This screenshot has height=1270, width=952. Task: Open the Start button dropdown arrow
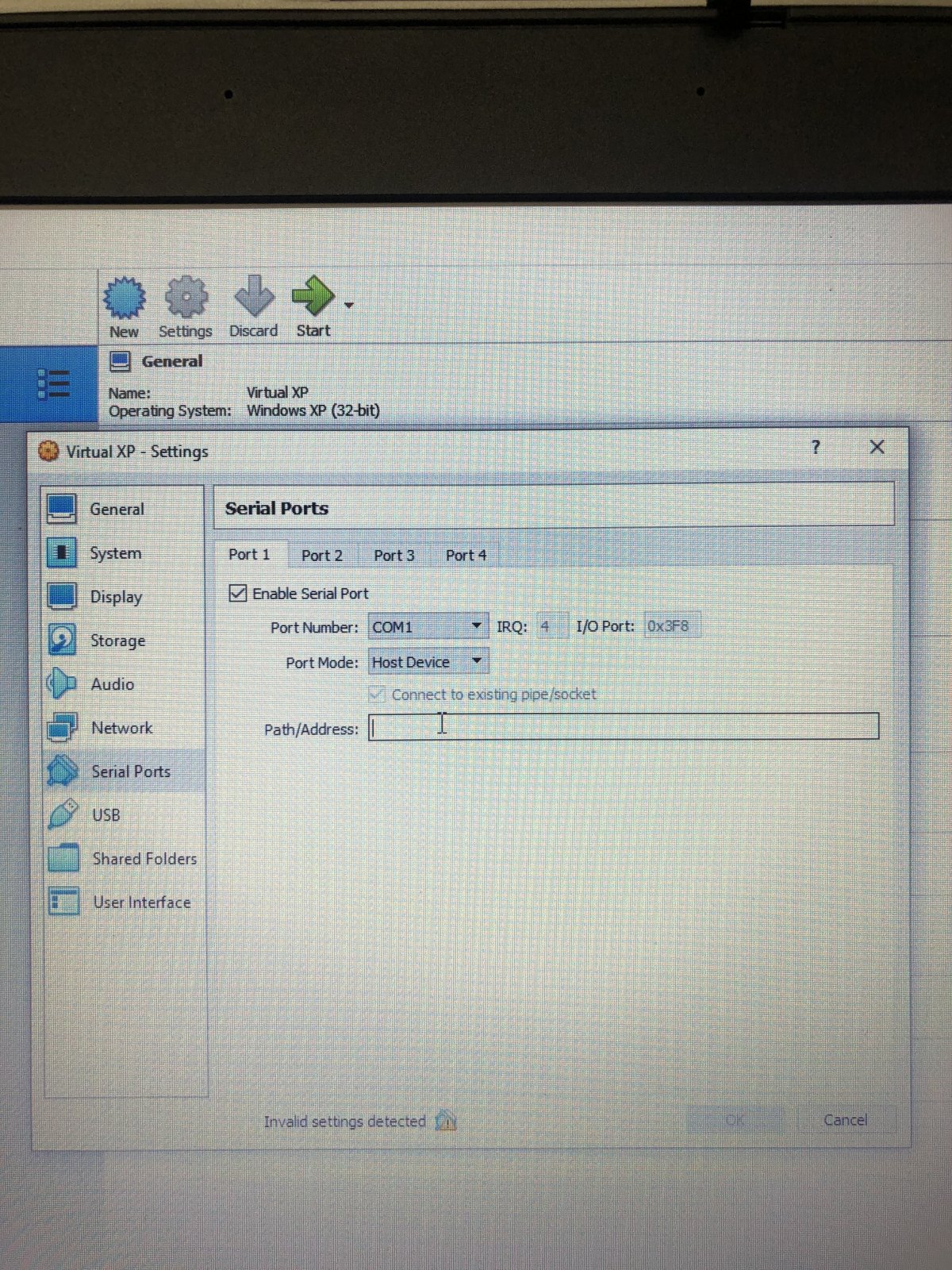[x=348, y=304]
